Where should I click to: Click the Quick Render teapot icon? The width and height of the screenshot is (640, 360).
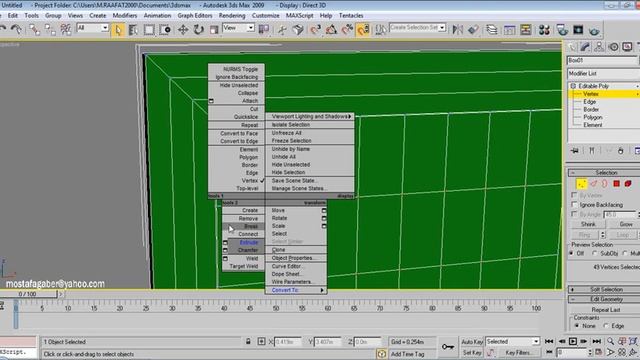point(594,30)
